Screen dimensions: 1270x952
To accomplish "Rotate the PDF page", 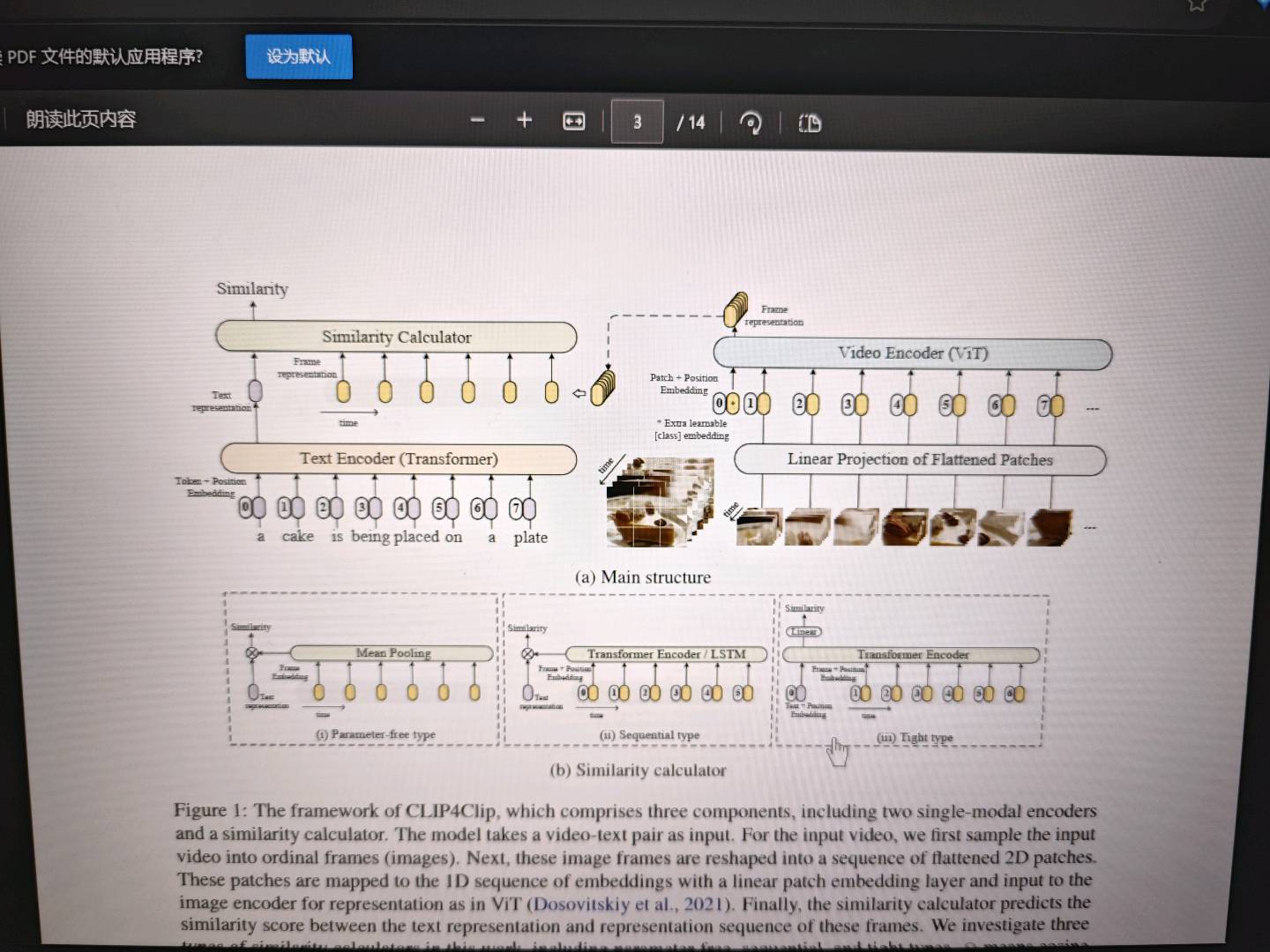I will (751, 123).
